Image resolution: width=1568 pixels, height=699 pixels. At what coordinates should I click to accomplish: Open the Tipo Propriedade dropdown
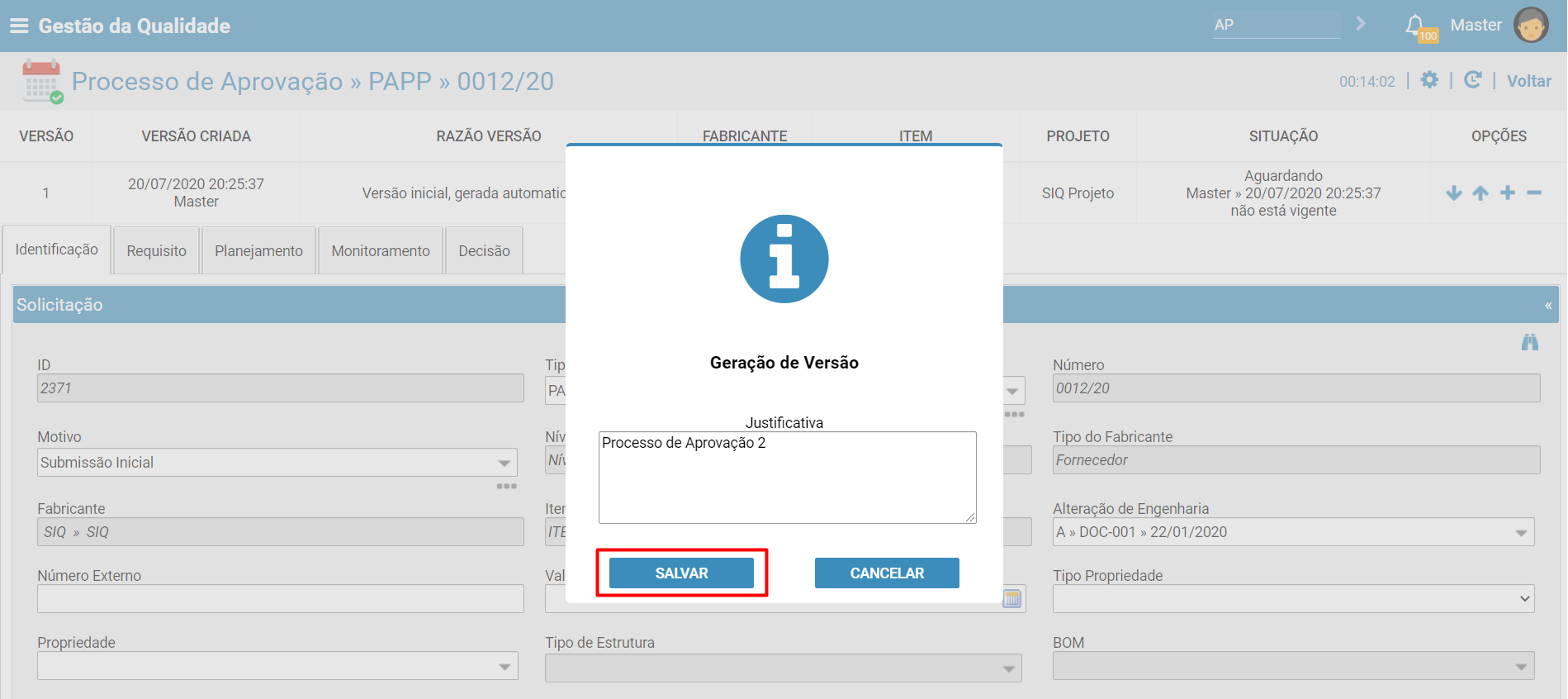[x=1293, y=598]
